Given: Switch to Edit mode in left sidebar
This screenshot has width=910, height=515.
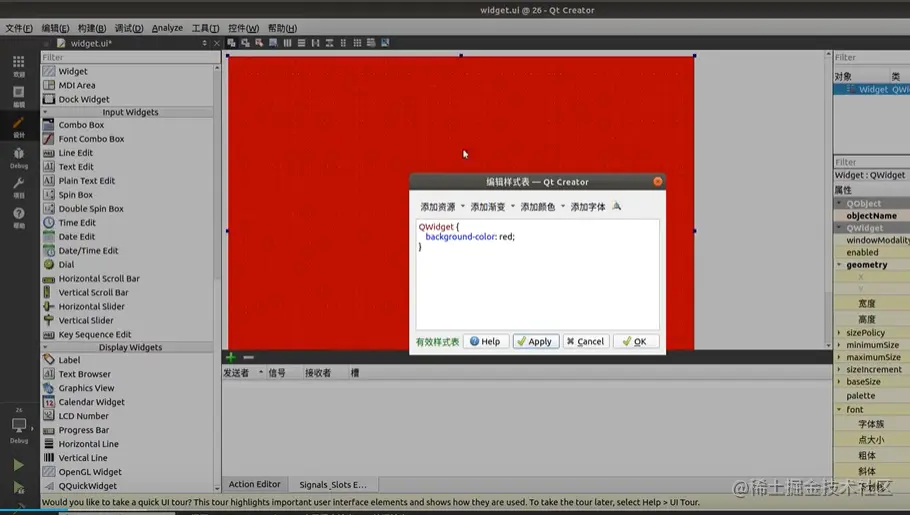Looking at the screenshot, I should (19, 96).
